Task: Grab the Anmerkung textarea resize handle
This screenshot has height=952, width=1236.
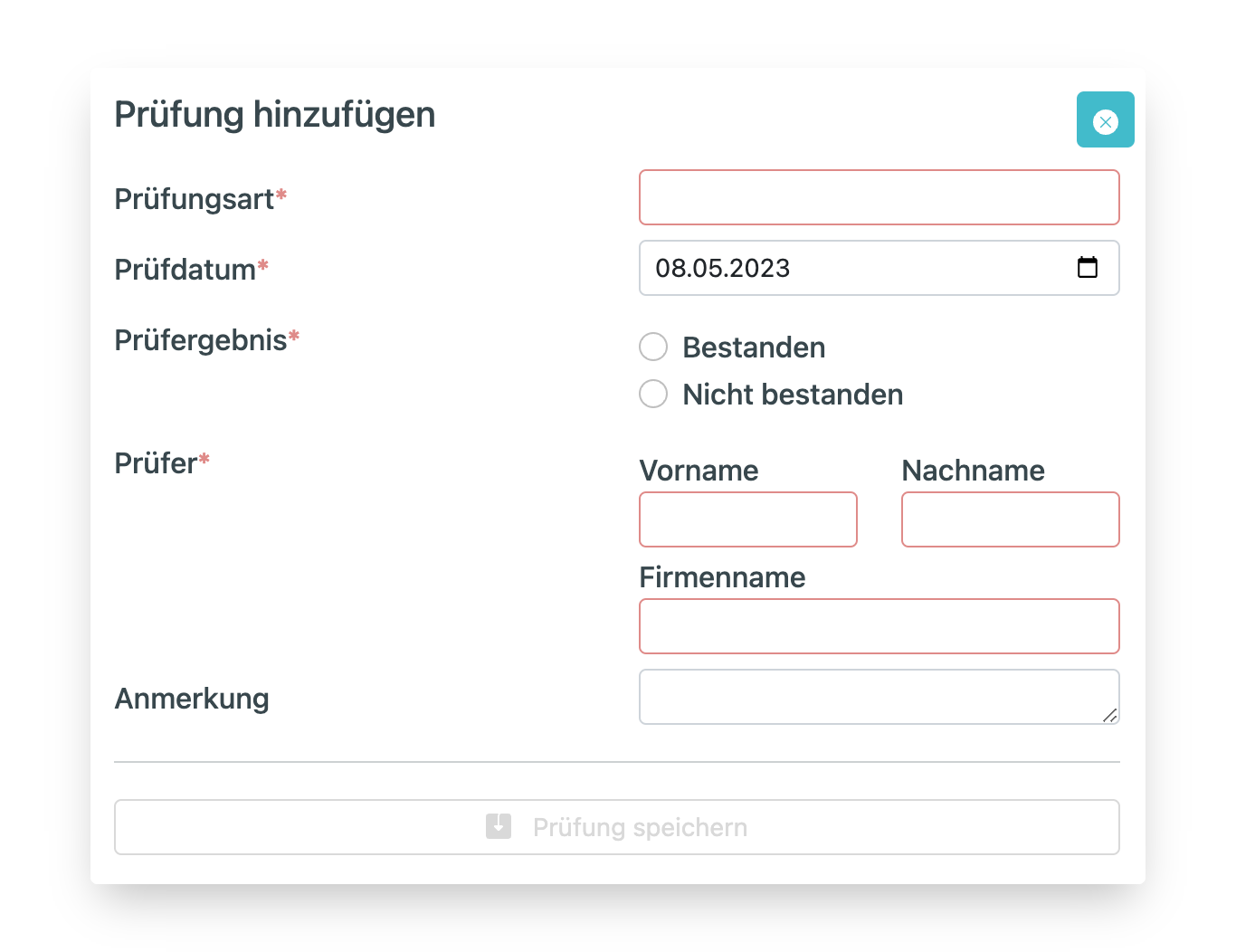Action: (1110, 715)
